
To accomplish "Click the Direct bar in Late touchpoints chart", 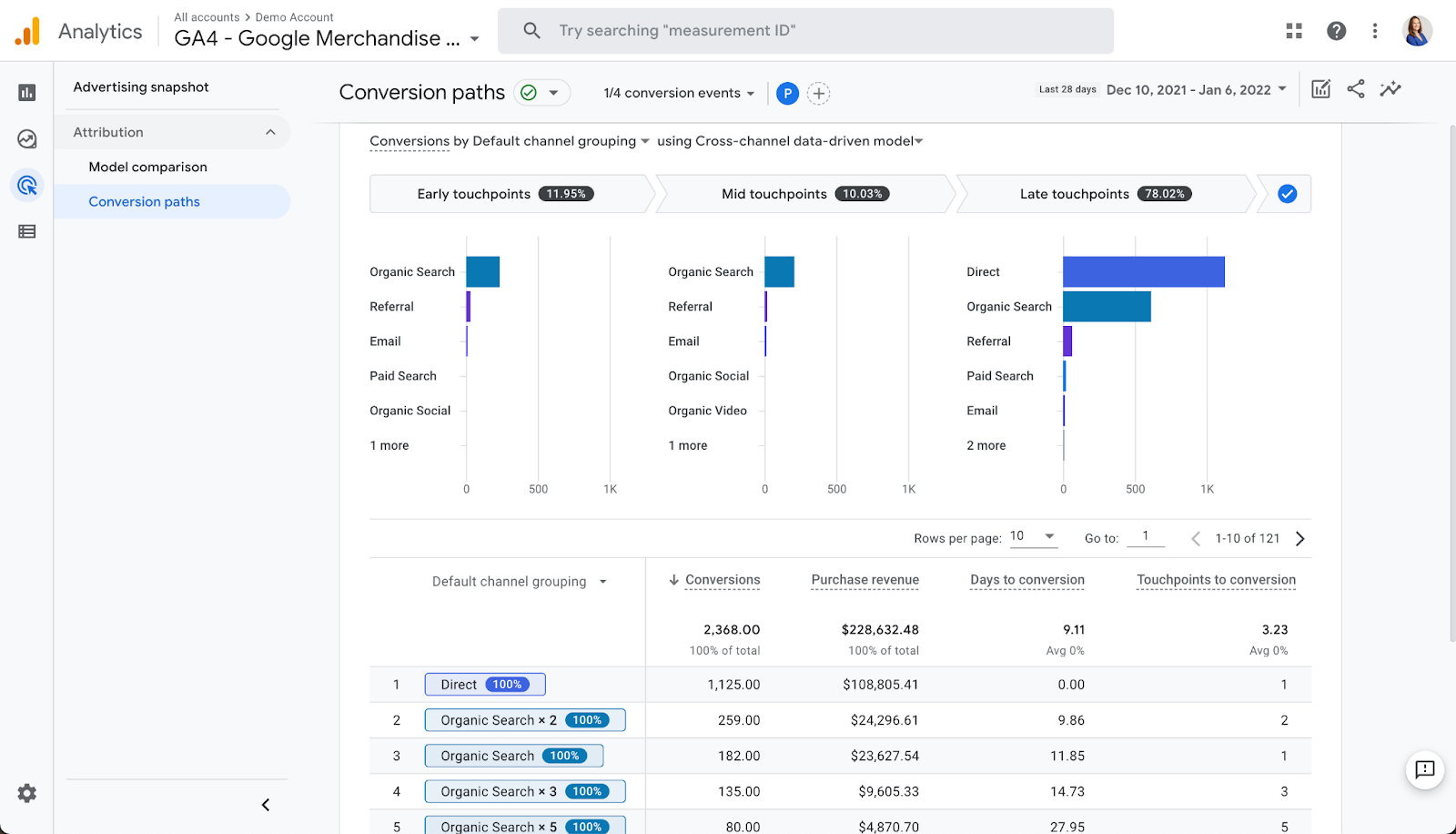I will [x=1143, y=271].
